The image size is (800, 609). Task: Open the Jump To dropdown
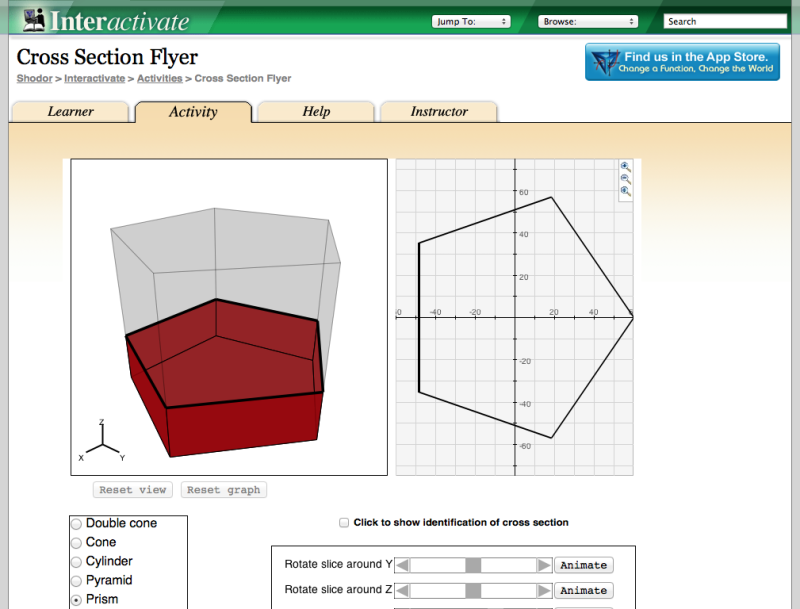pyautogui.click(x=471, y=20)
